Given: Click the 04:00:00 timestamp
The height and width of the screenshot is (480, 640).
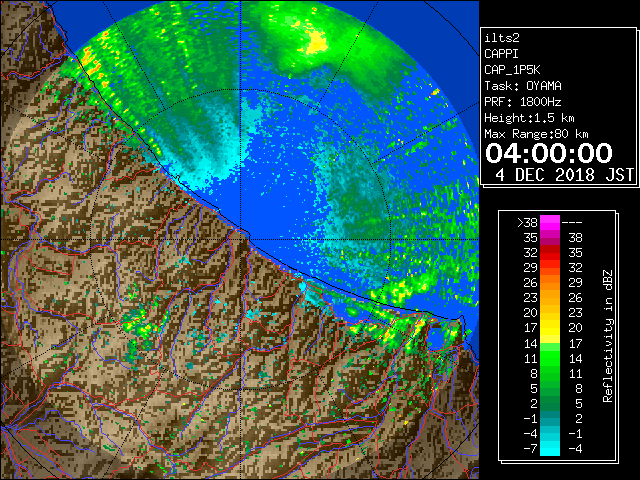Looking at the screenshot, I should pos(549,153).
